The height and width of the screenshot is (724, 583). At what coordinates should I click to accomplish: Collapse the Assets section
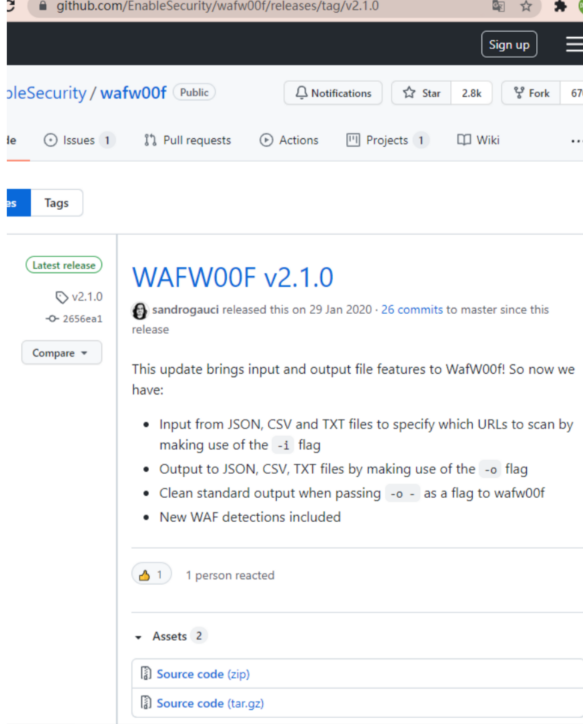tap(170, 636)
